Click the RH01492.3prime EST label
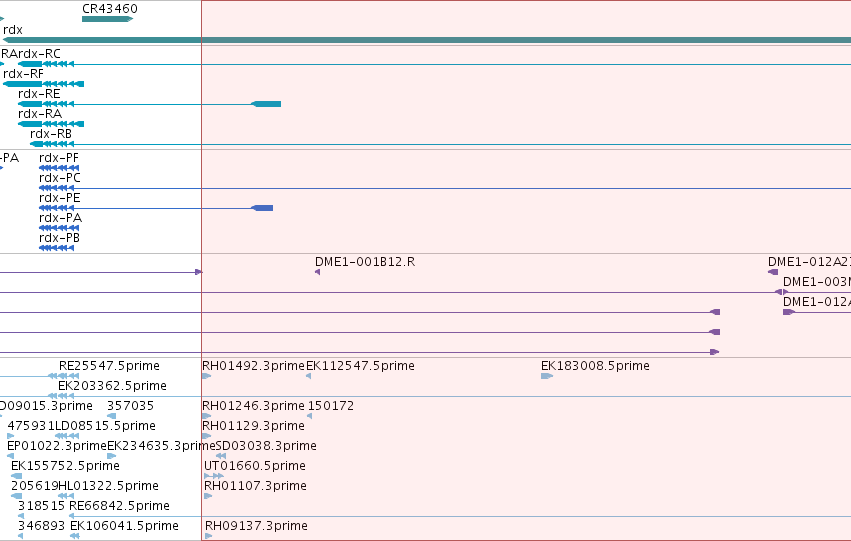Image resolution: width=851 pixels, height=541 pixels. [253, 366]
